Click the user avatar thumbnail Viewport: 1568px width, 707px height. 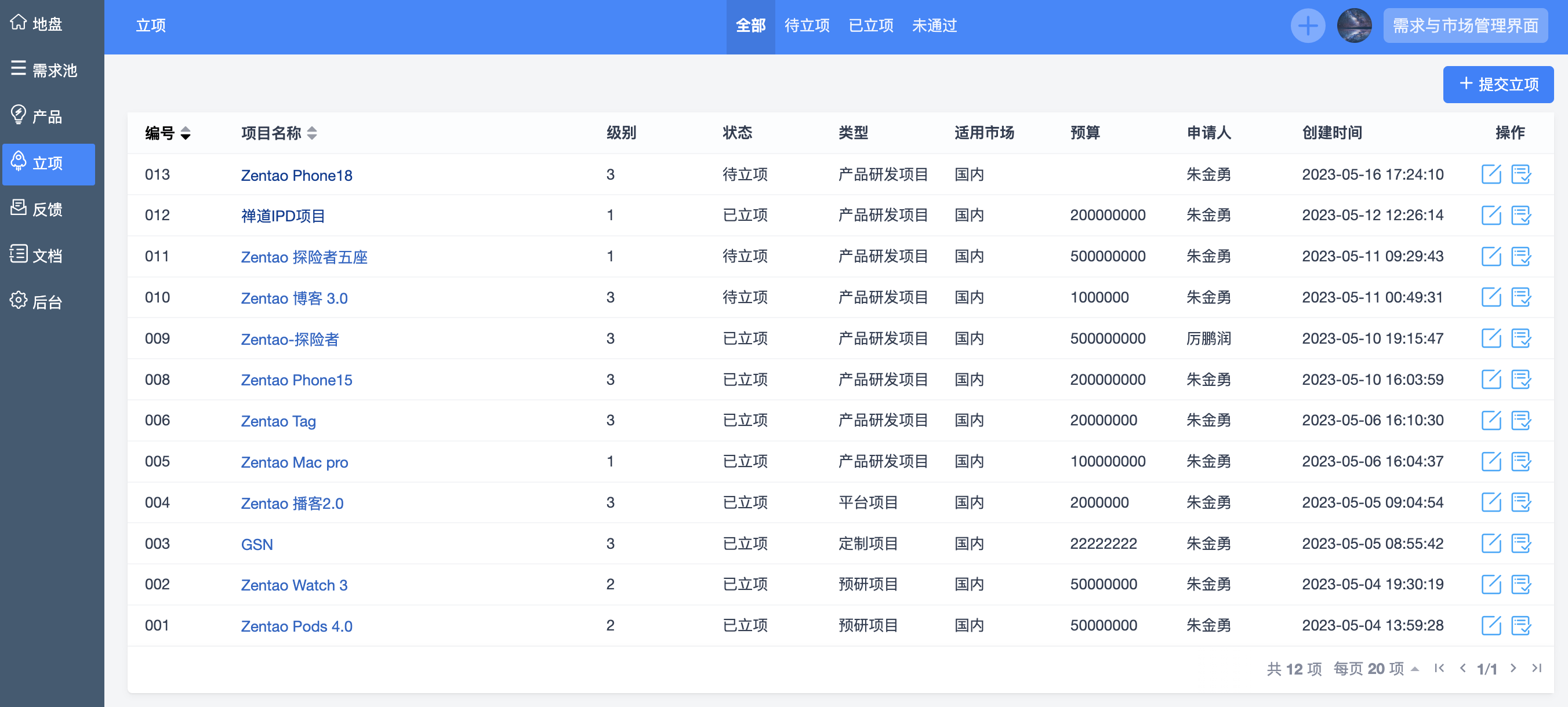pyautogui.click(x=1354, y=25)
